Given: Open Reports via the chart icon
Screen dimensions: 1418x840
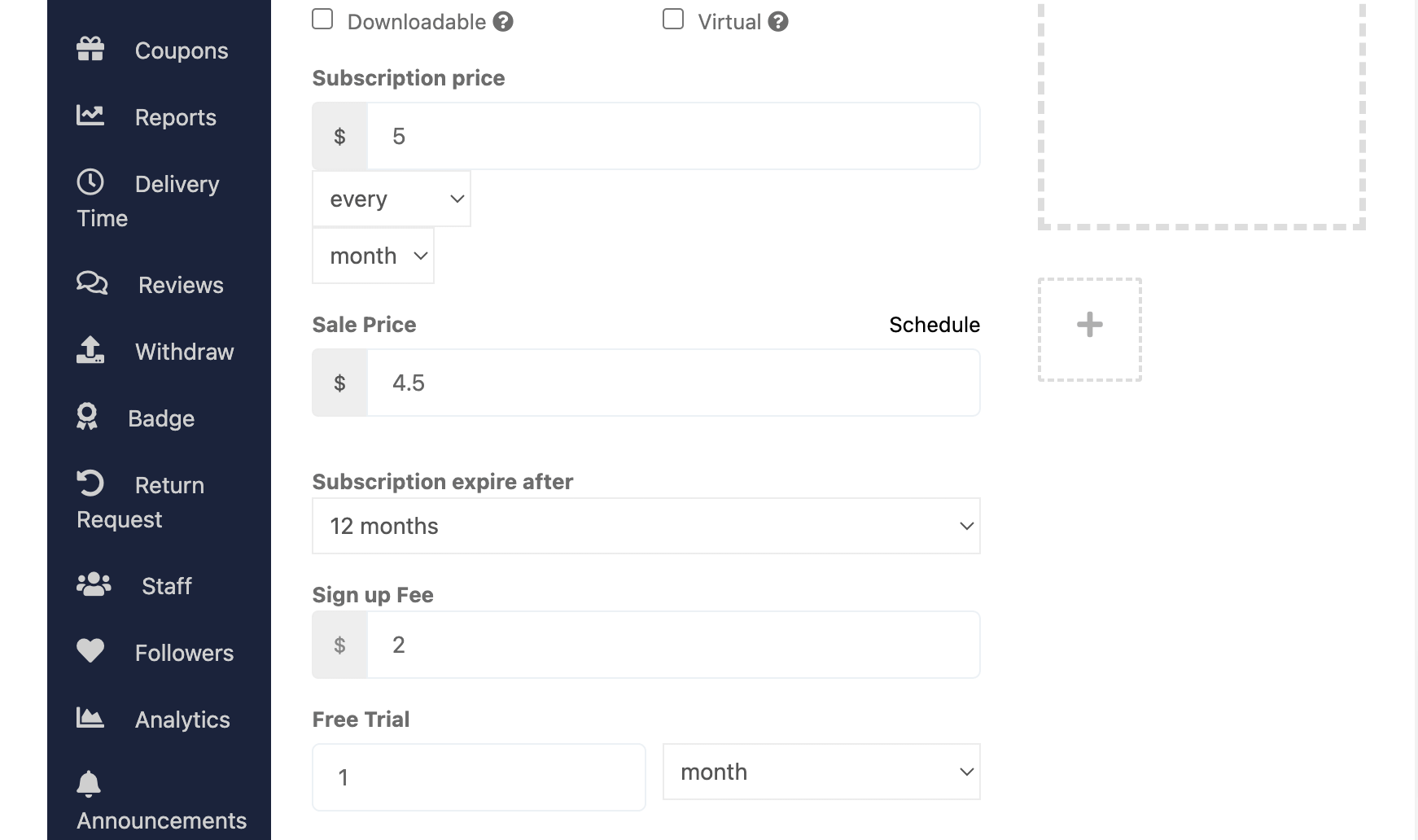Looking at the screenshot, I should pyautogui.click(x=90, y=116).
